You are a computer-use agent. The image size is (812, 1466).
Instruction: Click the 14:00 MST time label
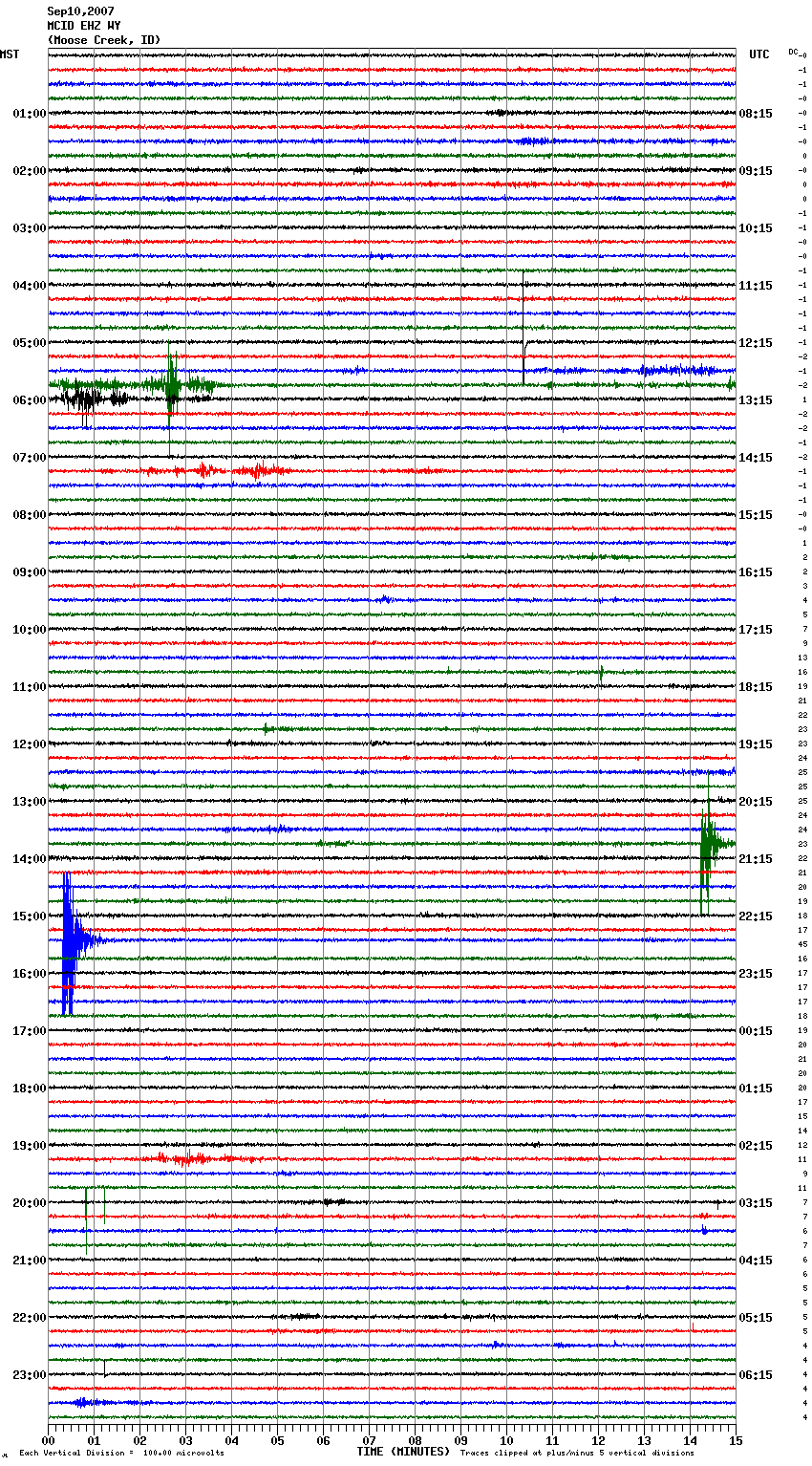(30, 859)
